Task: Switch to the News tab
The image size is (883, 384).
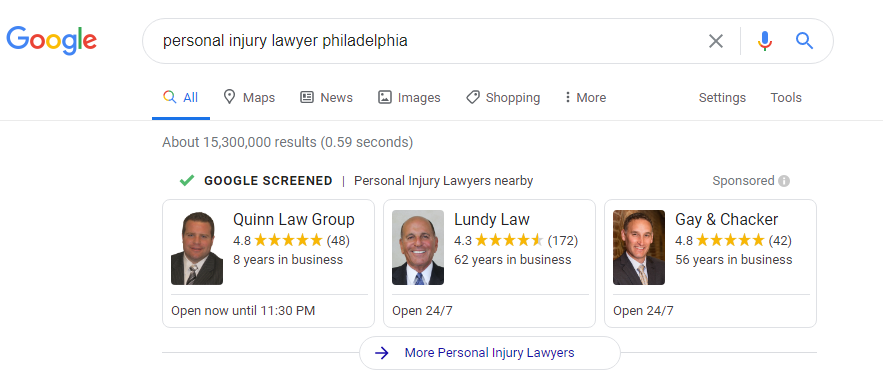Action: click(326, 97)
